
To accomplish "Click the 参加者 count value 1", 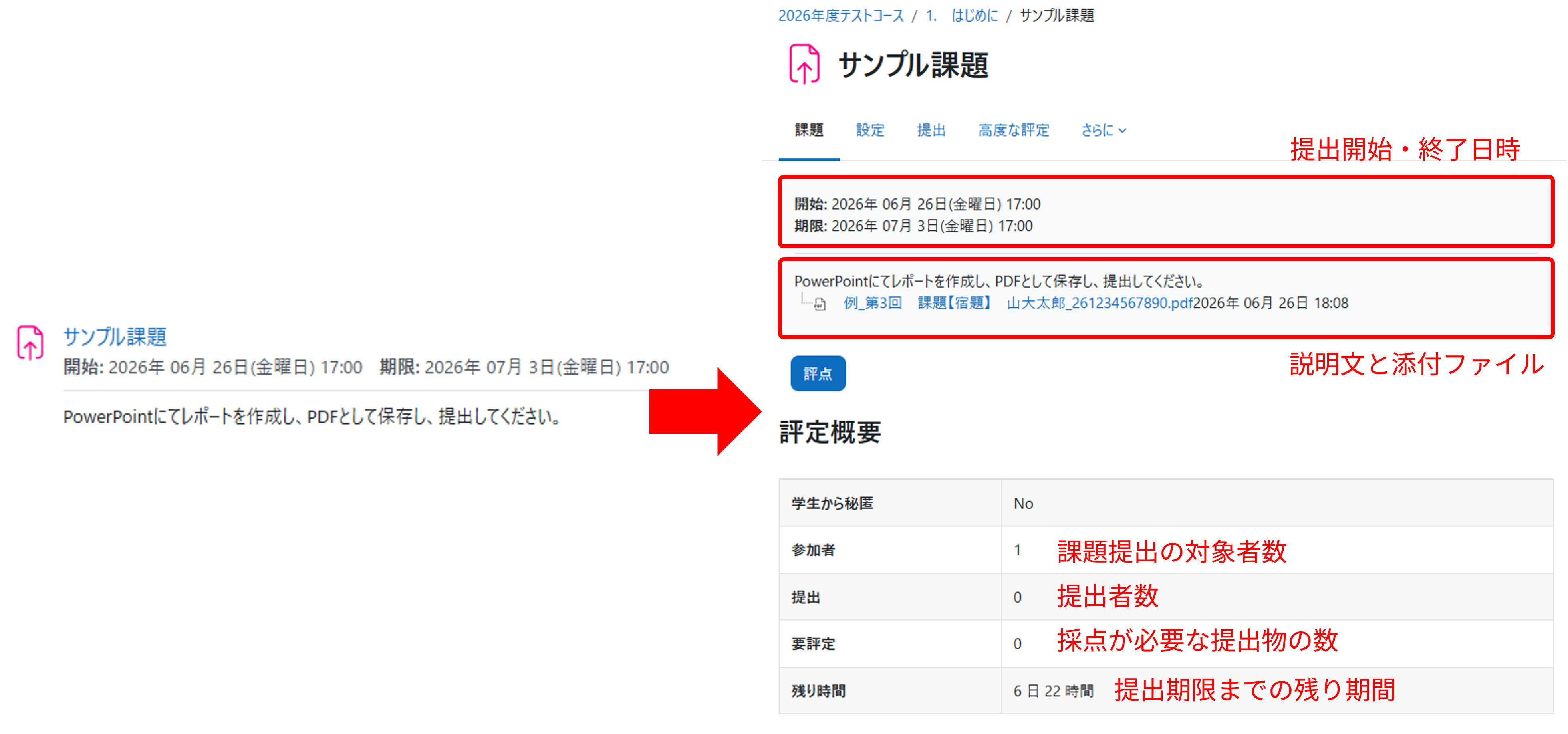I will [x=1017, y=550].
